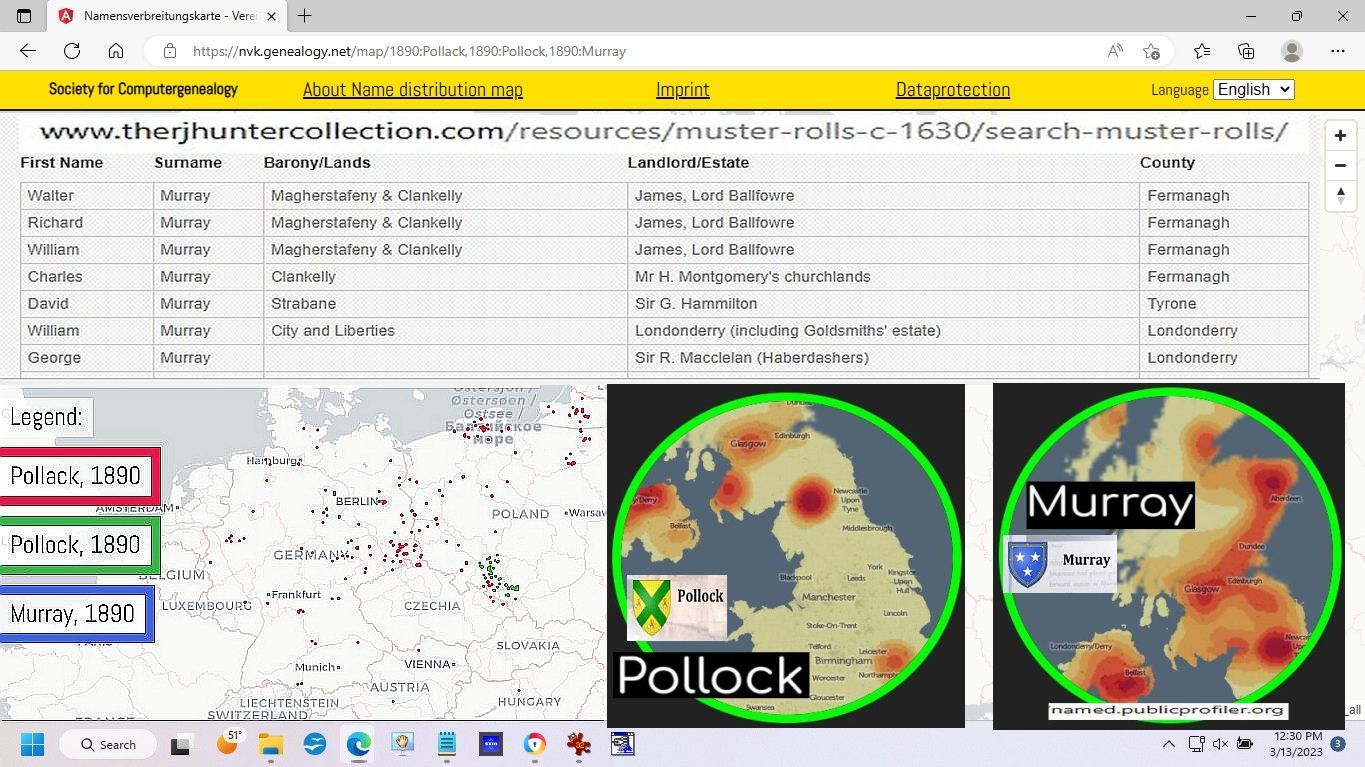
Task: Click the Pollock heat map thumbnail
Action: tap(786, 556)
